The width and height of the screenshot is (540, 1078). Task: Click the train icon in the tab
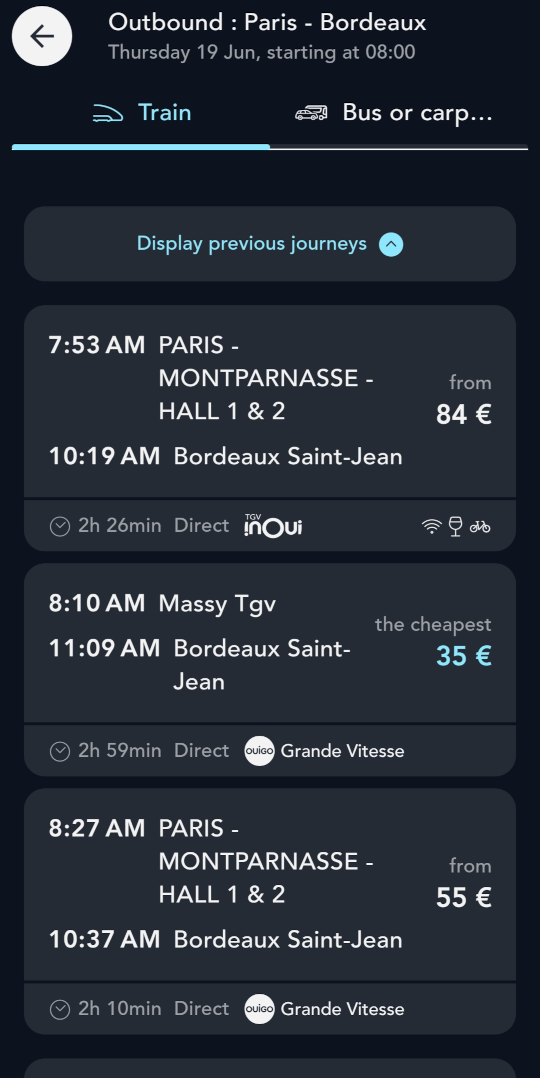tap(107, 113)
